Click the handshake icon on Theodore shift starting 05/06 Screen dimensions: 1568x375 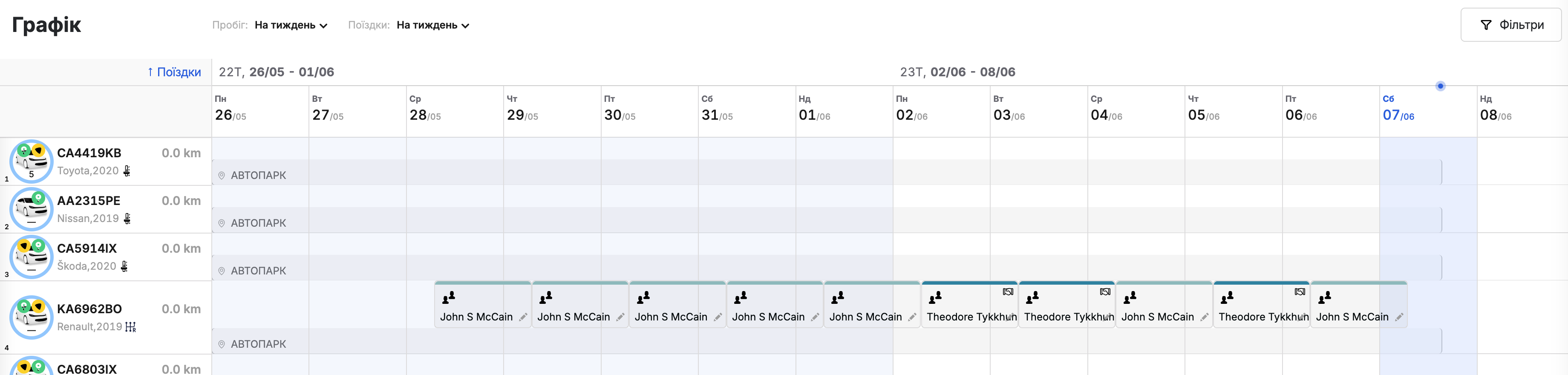click(1300, 291)
